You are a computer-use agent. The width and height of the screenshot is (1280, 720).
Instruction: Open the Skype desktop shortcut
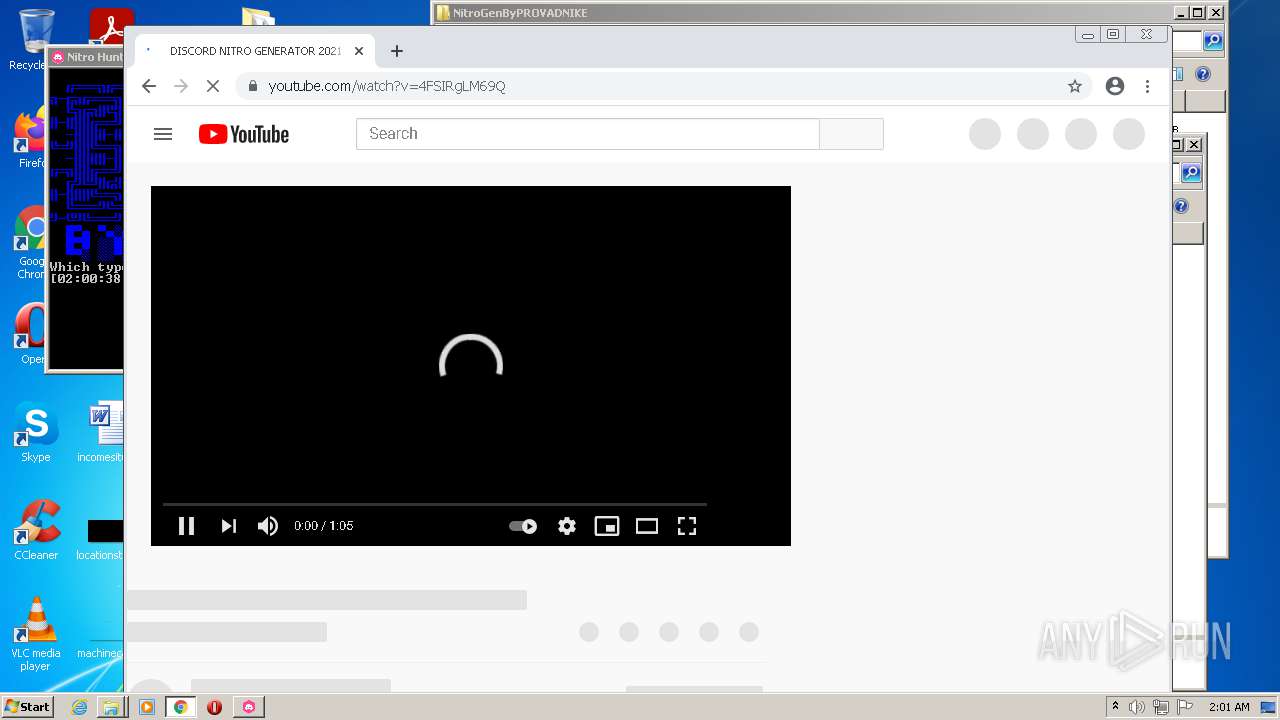[x=36, y=432]
